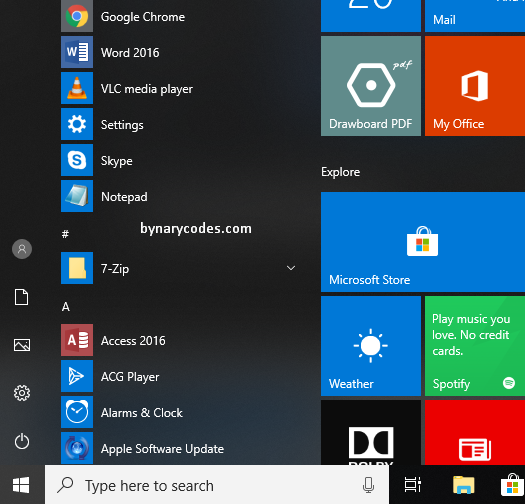Image resolution: width=525 pixels, height=504 pixels.
Task: Open Notepad from app list
Action: pyautogui.click(x=181, y=196)
